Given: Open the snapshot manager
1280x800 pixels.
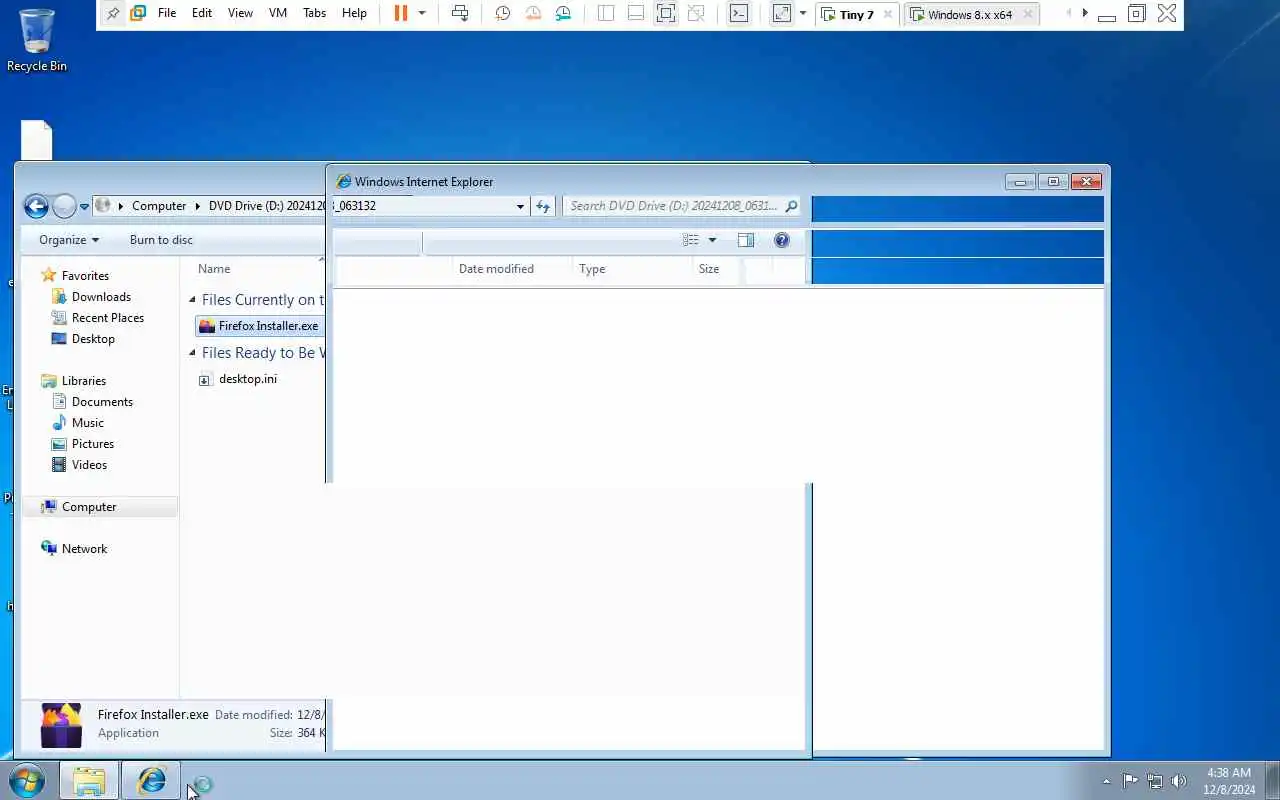Looking at the screenshot, I should pyautogui.click(x=564, y=13).
